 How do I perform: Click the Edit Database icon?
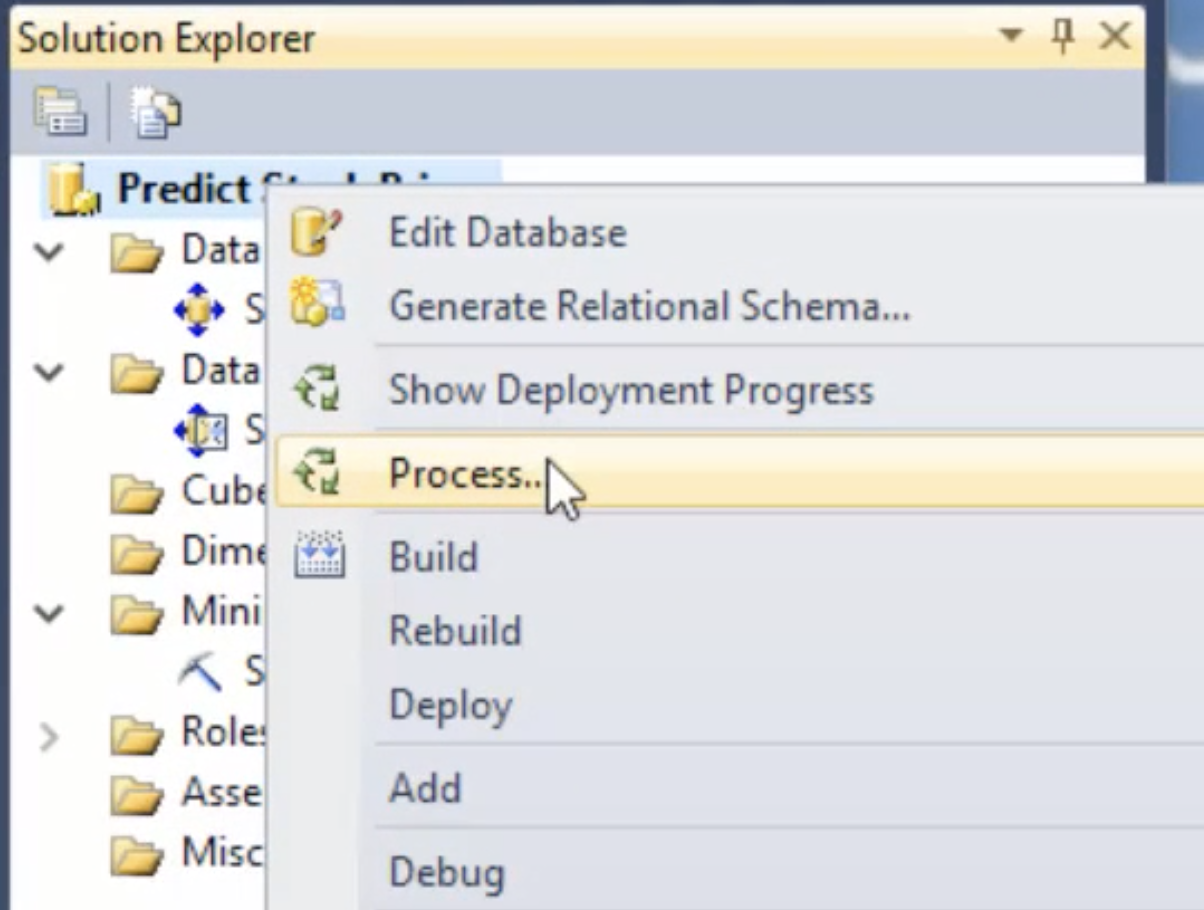pos(317,232)
